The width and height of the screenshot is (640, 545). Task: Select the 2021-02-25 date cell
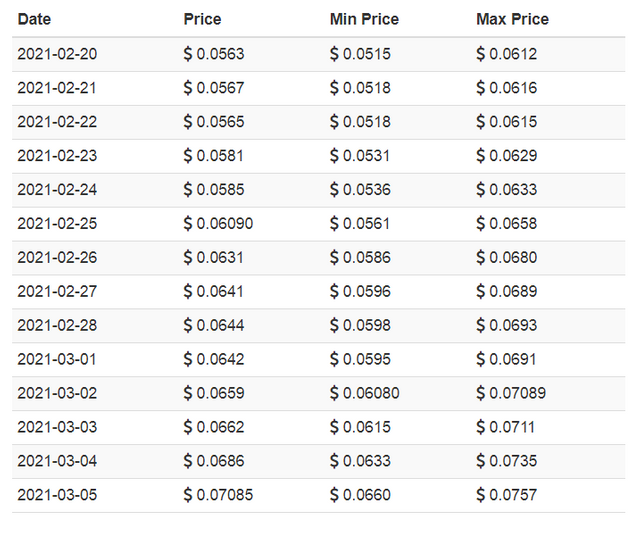point(57,223)
